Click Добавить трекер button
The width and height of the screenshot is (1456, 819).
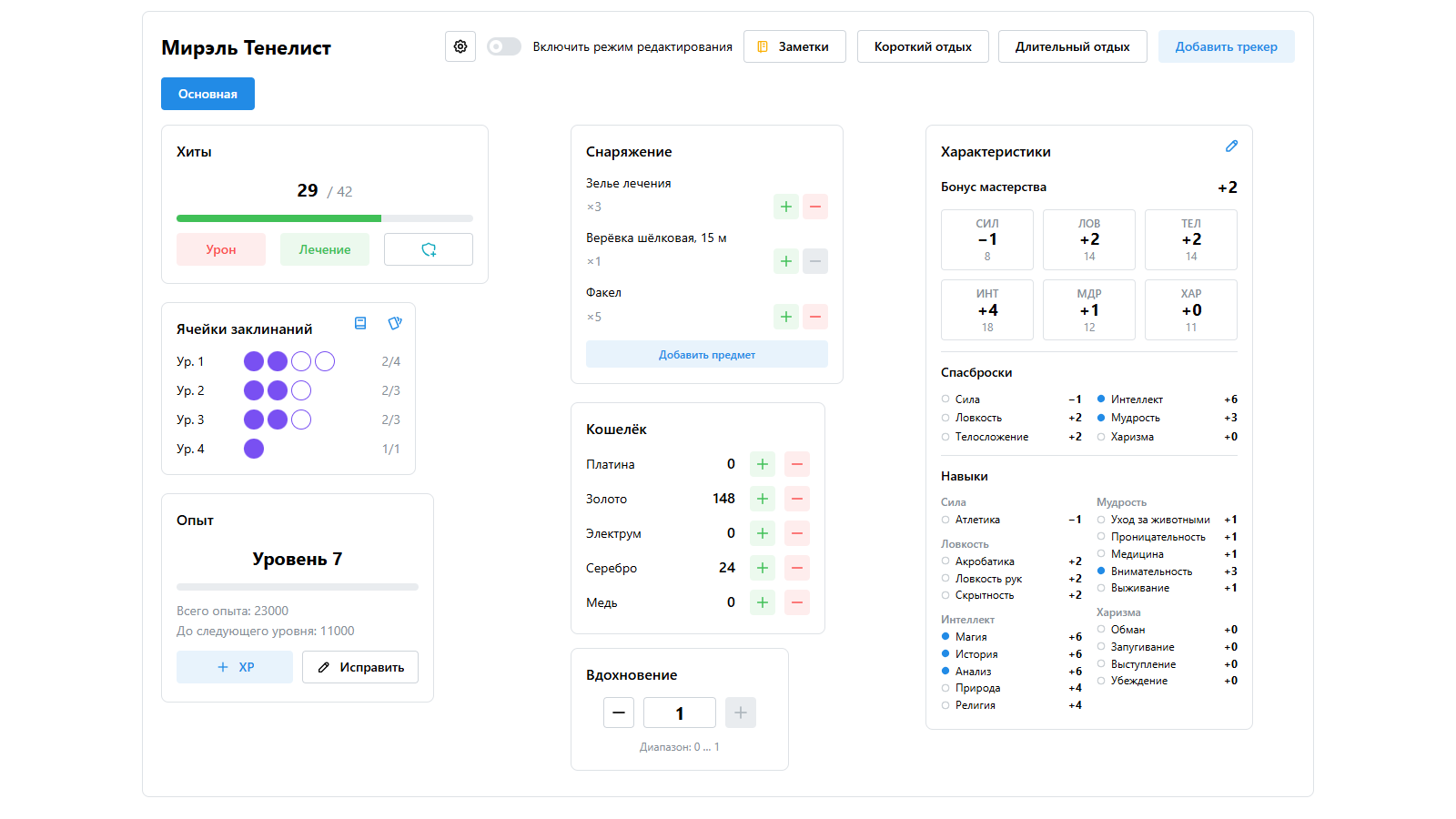click(1227, 46)
